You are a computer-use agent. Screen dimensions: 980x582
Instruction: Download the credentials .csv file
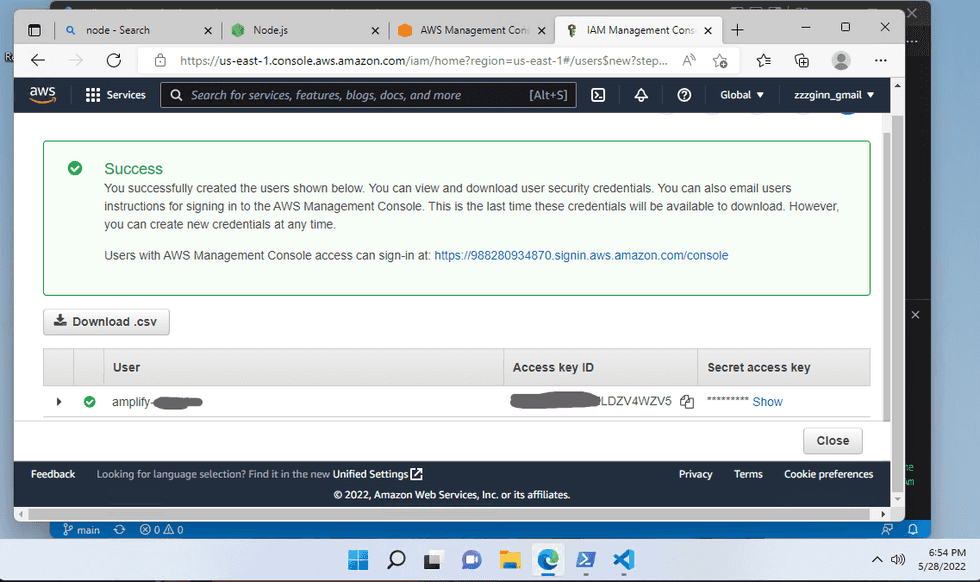pyautogui.click(x=106, y=321)
